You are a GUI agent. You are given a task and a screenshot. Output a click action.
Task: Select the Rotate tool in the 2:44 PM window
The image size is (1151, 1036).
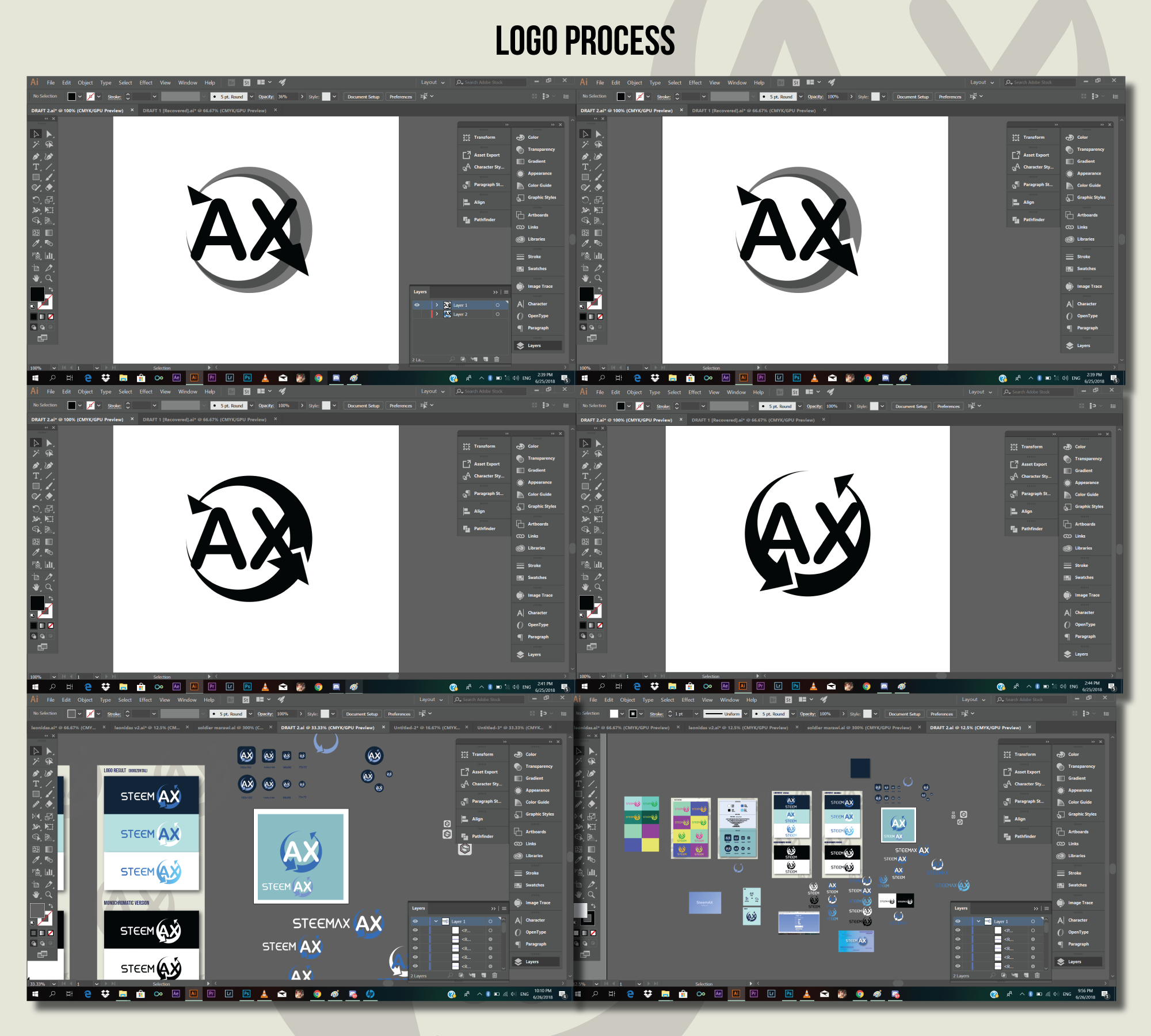585,509
